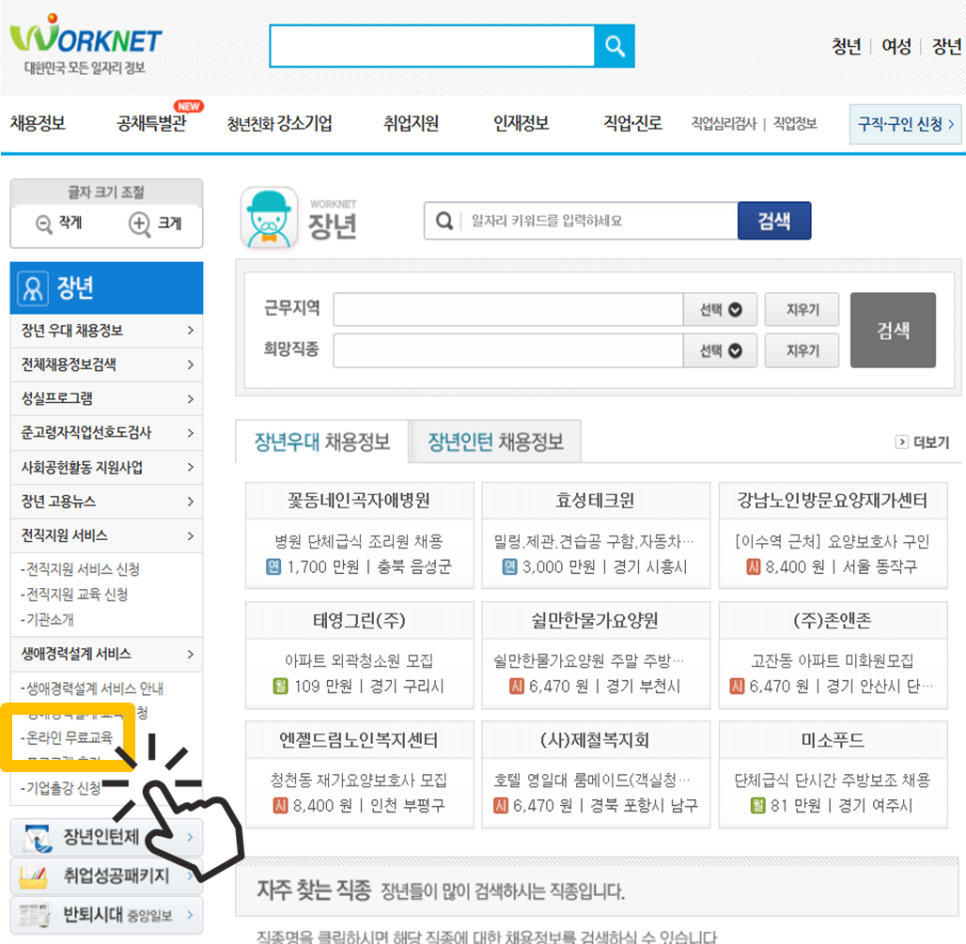This screenshot has height=944, width=966.
Task: Open 전직지원 교육 신청 link
Action: (74, 594)
